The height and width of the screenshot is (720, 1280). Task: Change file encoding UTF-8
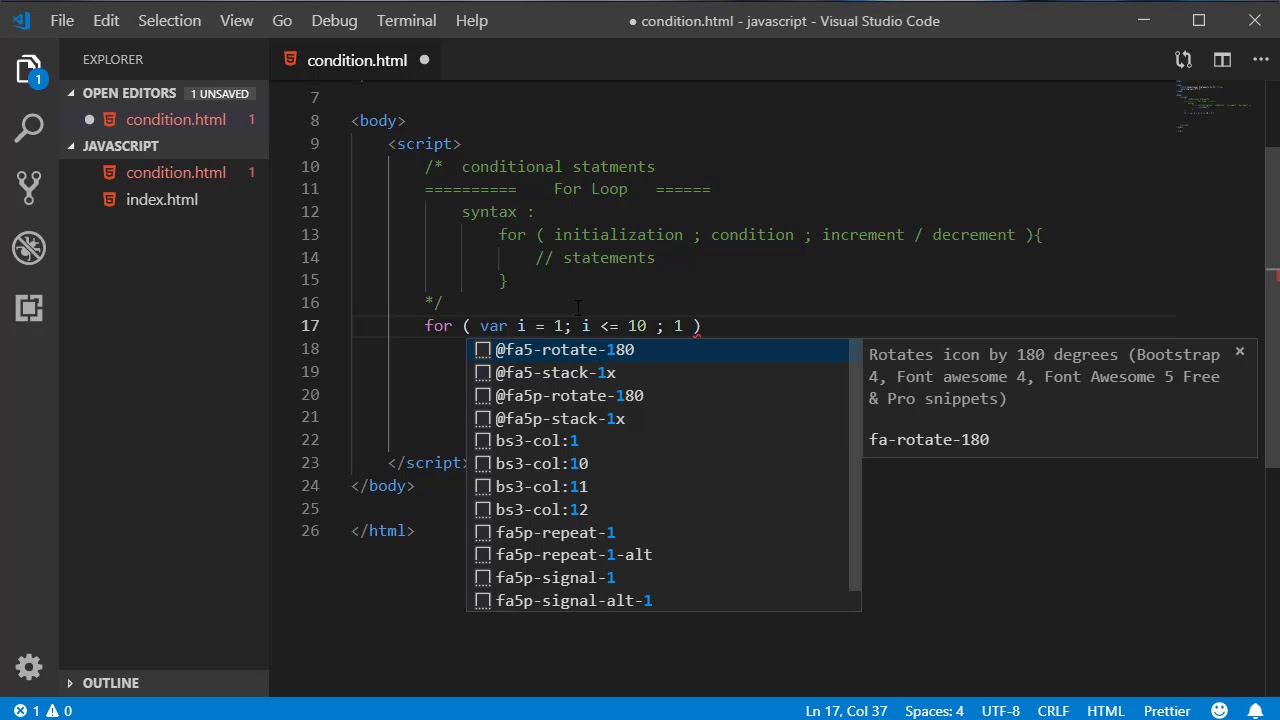pyautogui.click(x=1000, y=711)
